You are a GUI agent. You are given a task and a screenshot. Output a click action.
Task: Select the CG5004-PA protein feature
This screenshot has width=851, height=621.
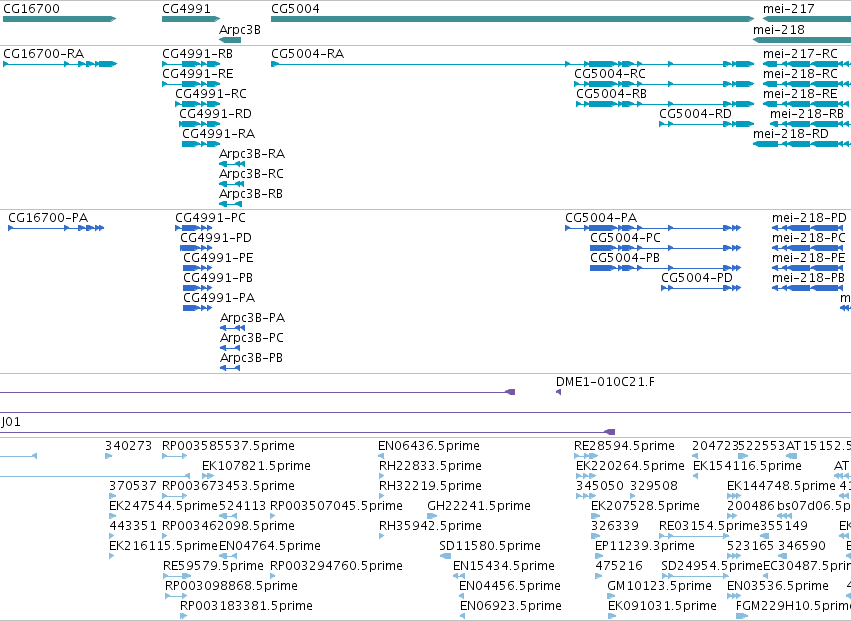(x=653, y=228)
